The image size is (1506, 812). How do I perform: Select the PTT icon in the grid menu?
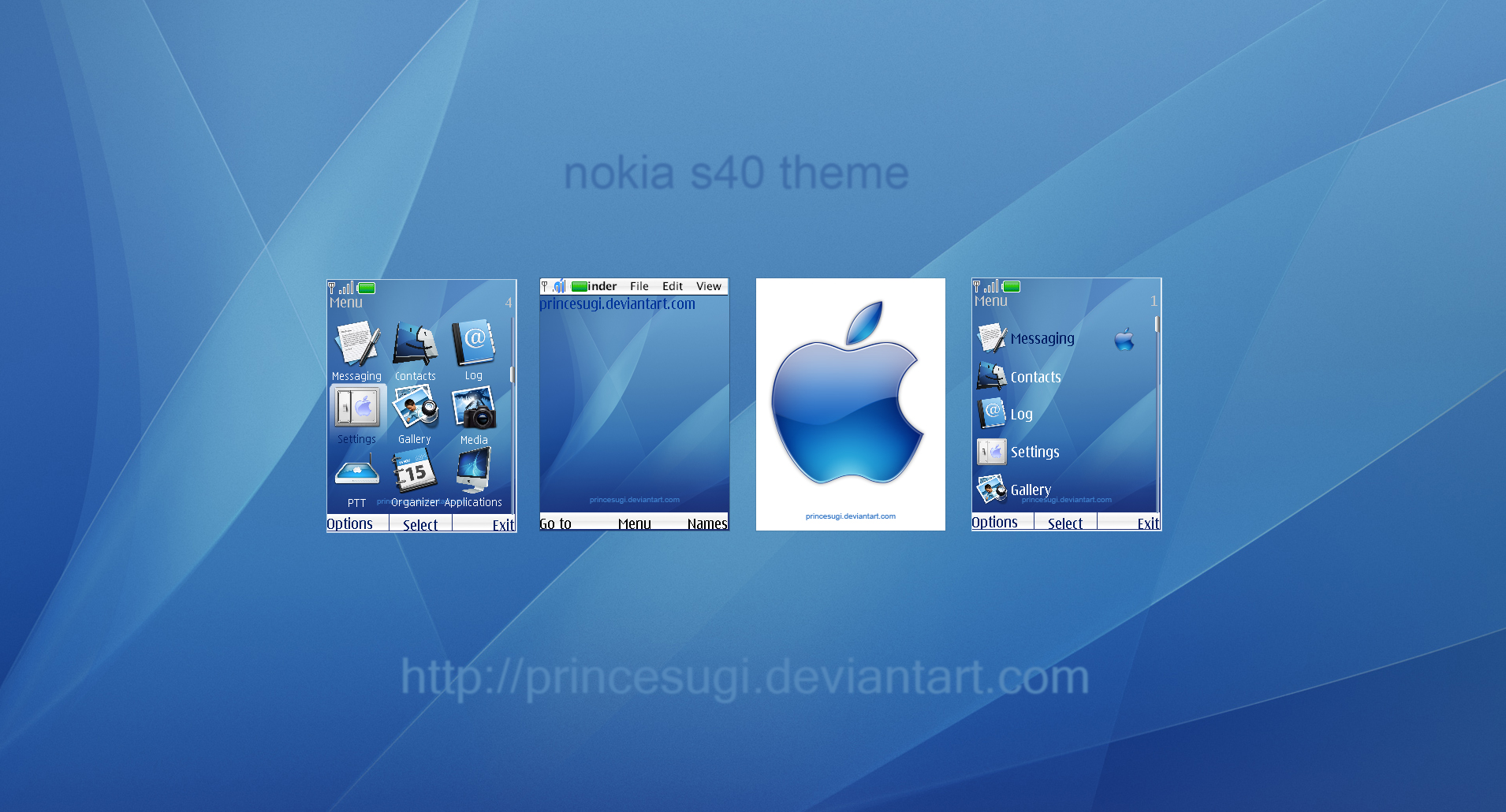click(x=356, y=471)
